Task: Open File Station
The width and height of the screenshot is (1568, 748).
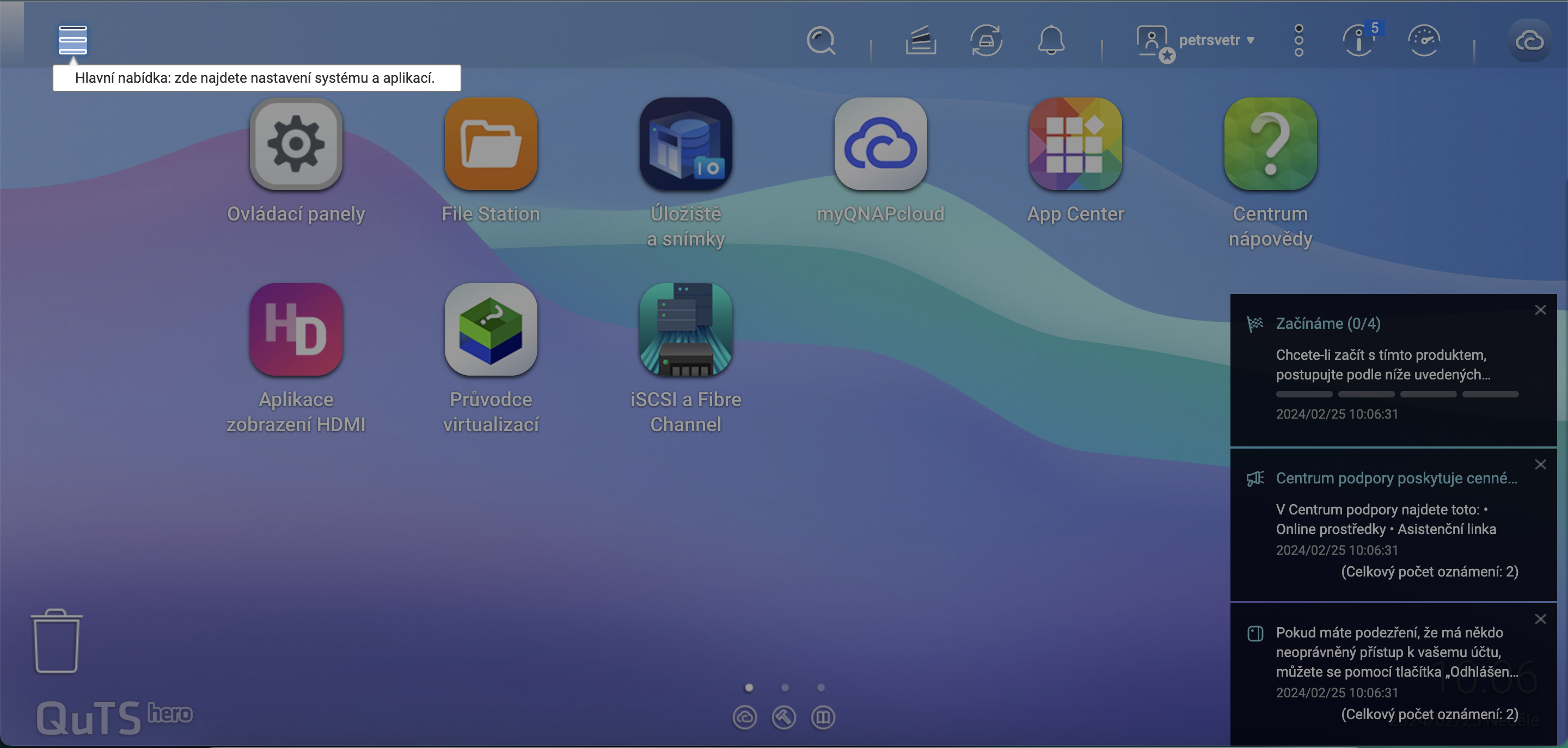Action: (x=491, y=144)
